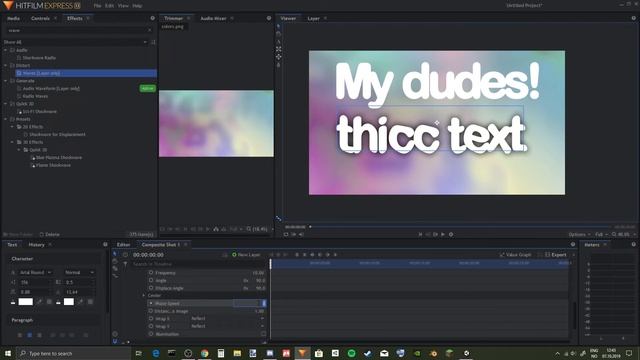
Task: Toggle keyframing for Distance to Image
Action: tap(151, 311)
